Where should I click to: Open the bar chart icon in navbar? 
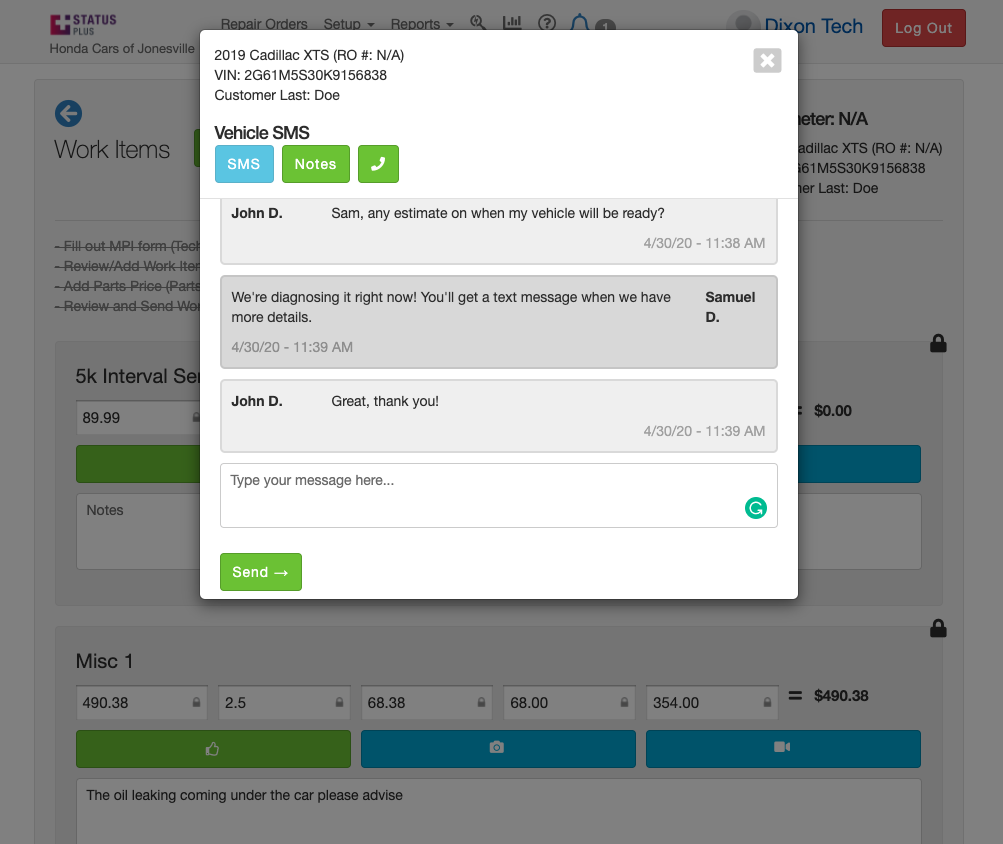click(512, 24)
